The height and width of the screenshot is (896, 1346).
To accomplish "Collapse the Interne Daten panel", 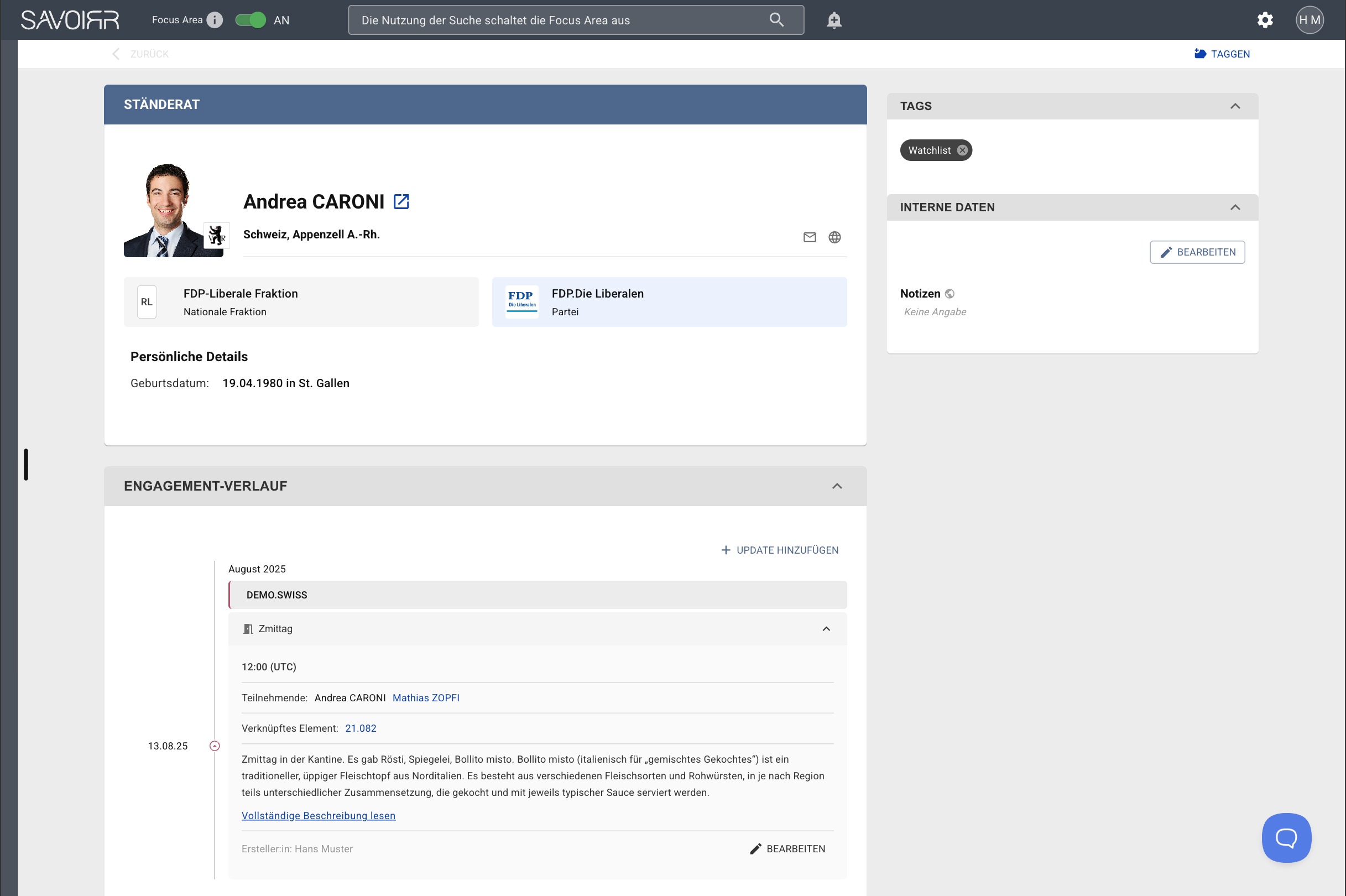I will tap(1235, 207).
